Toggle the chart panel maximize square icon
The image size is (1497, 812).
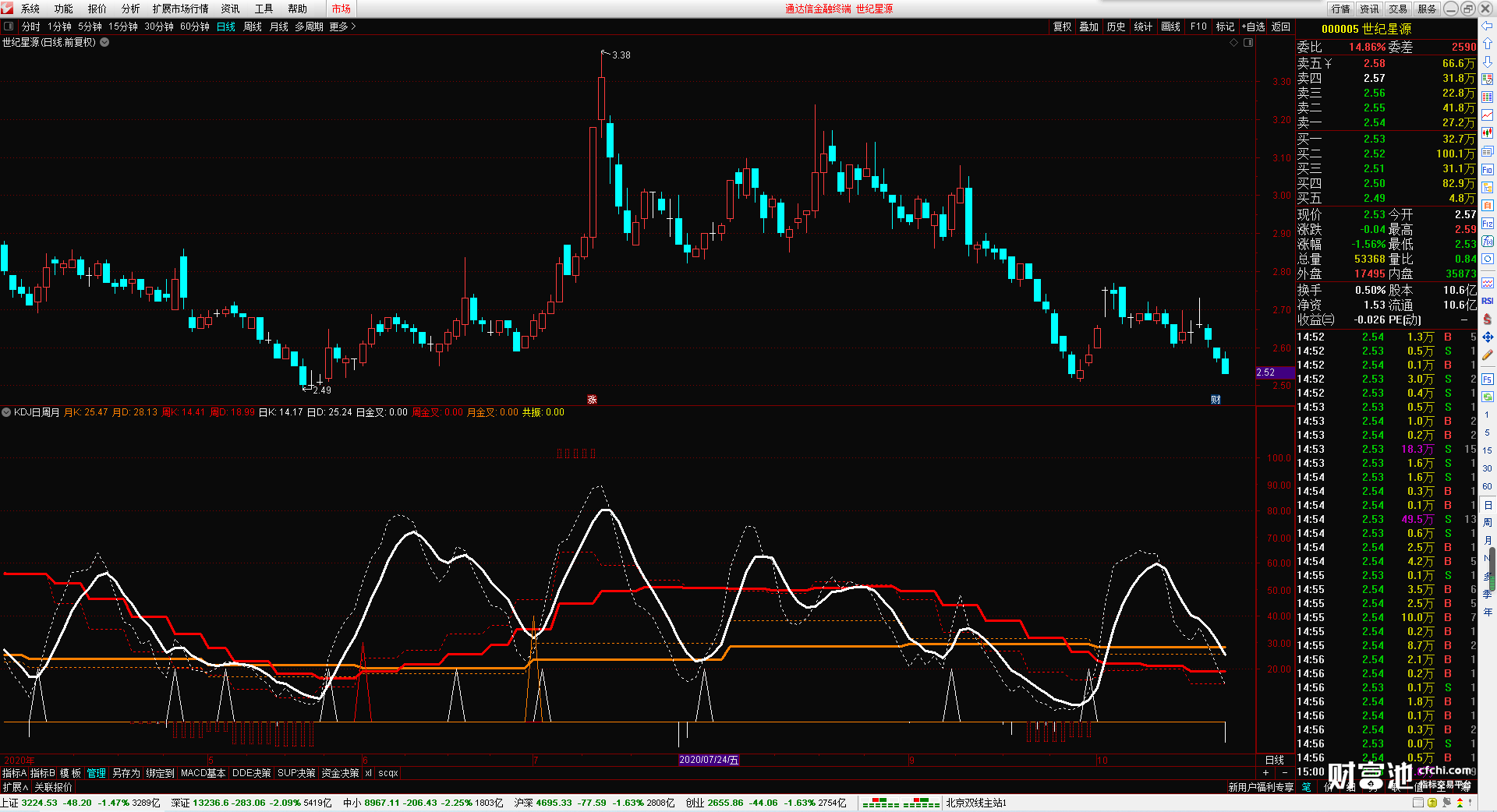(1248, 42)
